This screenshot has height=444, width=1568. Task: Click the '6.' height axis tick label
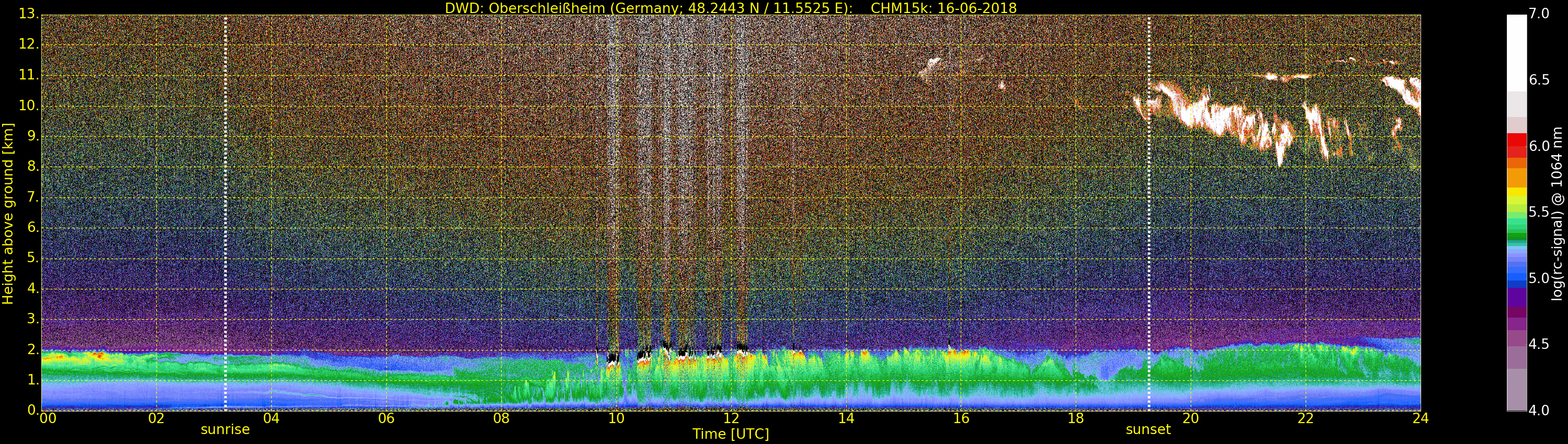(x=33, y=227)
